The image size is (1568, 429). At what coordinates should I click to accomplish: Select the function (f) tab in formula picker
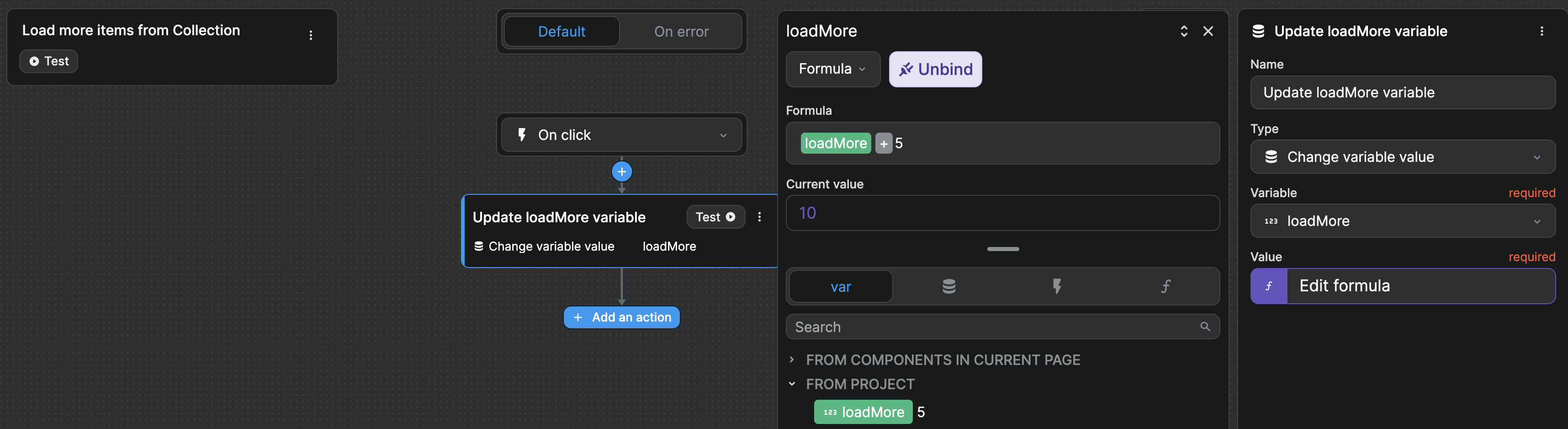tap(1165, 286)
